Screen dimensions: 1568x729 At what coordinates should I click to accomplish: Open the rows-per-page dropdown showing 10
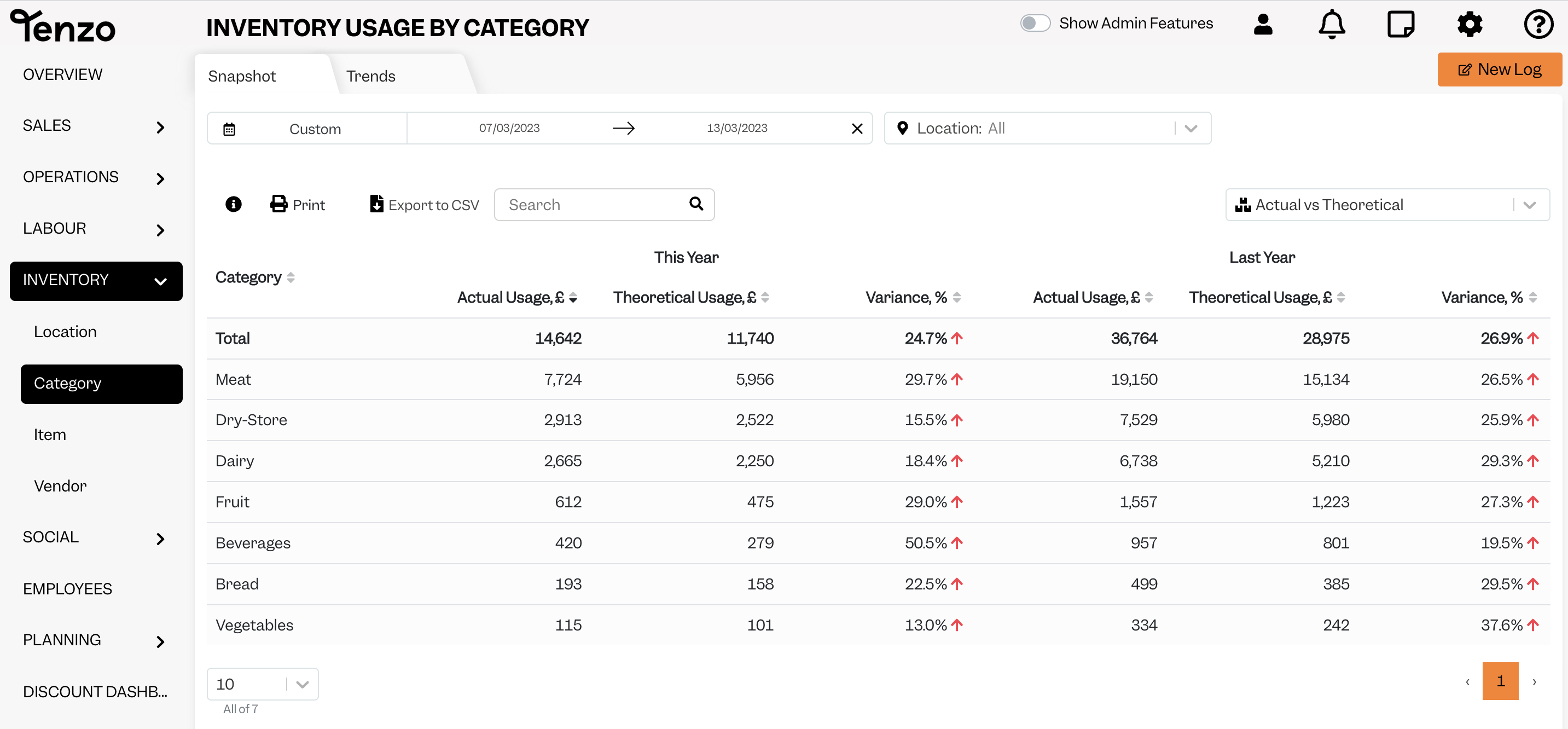pos(263,684)
